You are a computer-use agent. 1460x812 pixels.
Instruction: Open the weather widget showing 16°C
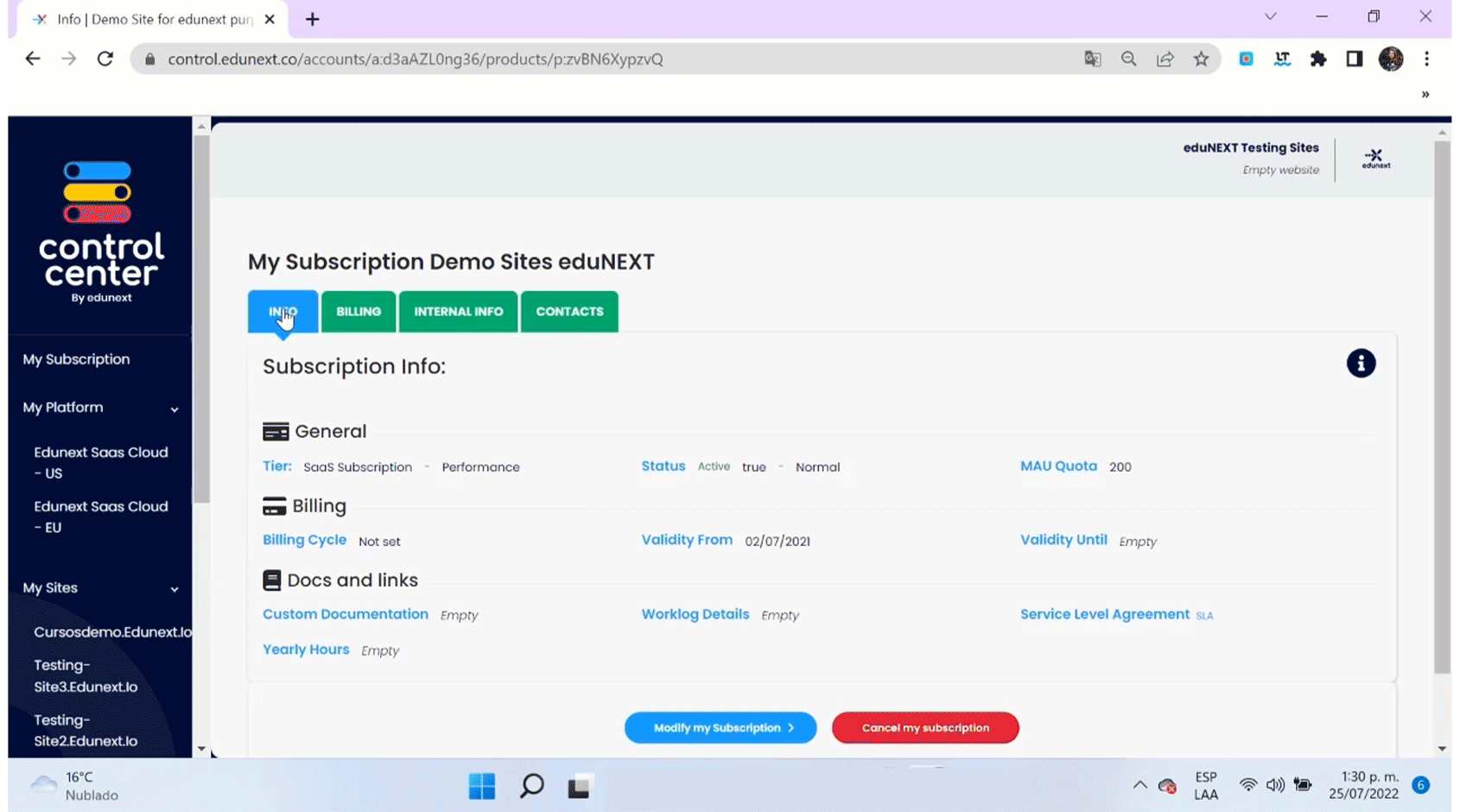(x=75, y=786)
